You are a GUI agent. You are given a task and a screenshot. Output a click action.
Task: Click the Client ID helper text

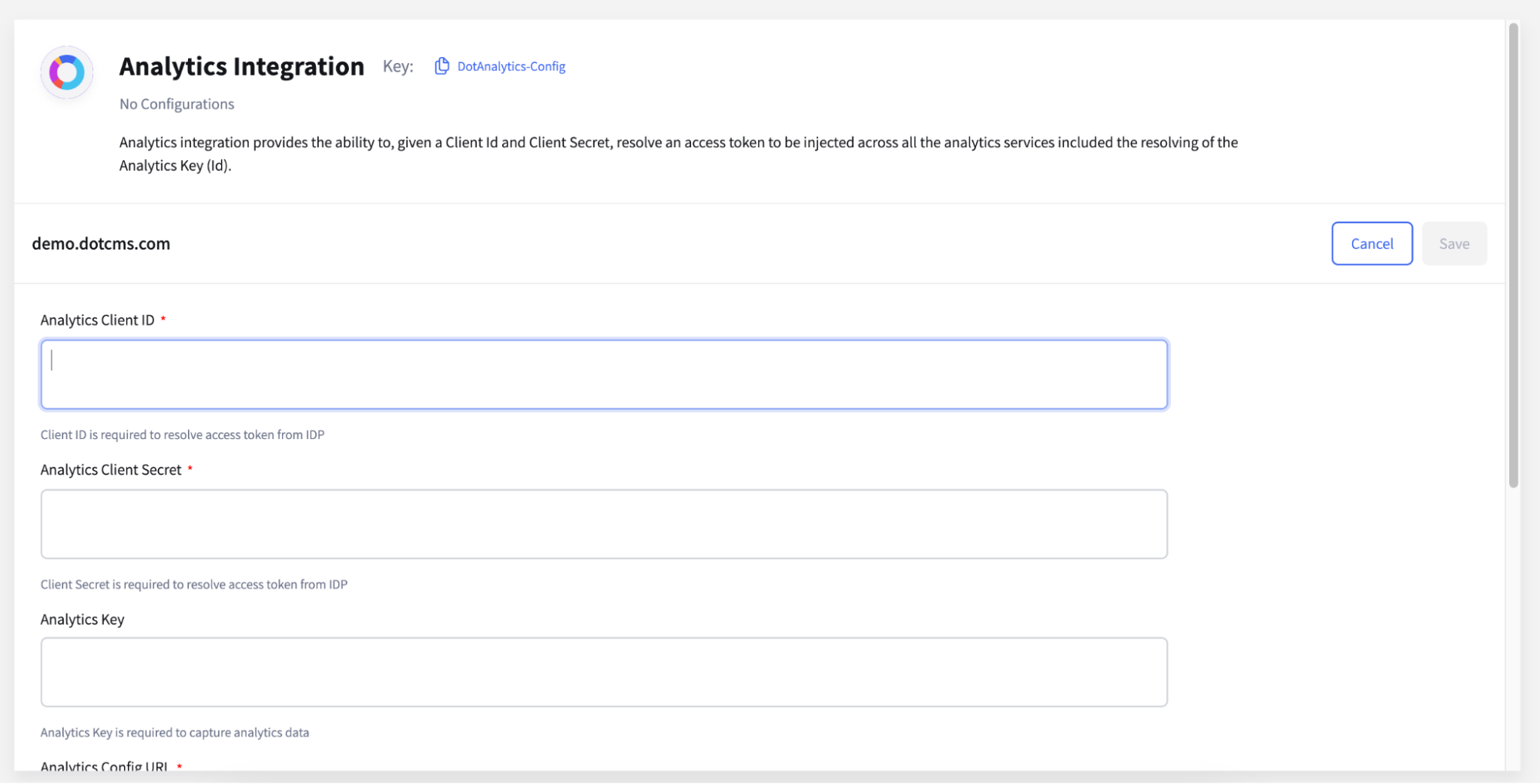coord(182,434)
